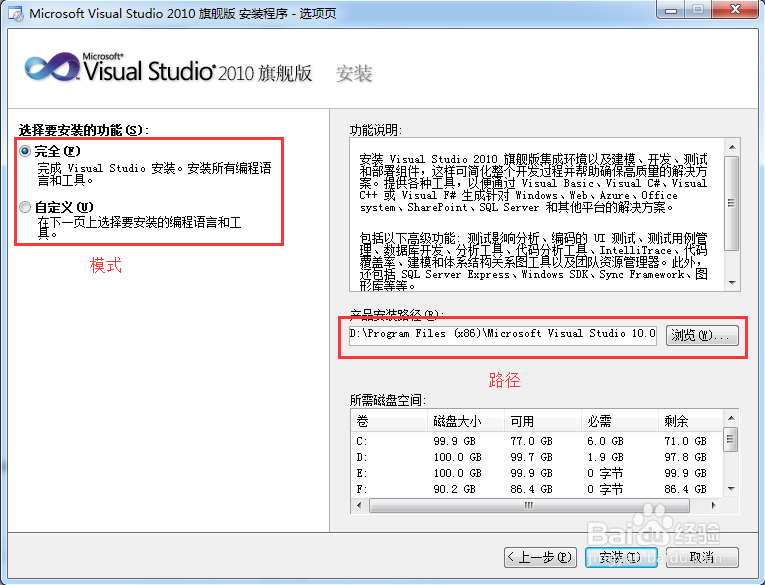This screenshot has width=765, height=585.
Task: Click the 必需 column header
Action: [620, 421]
